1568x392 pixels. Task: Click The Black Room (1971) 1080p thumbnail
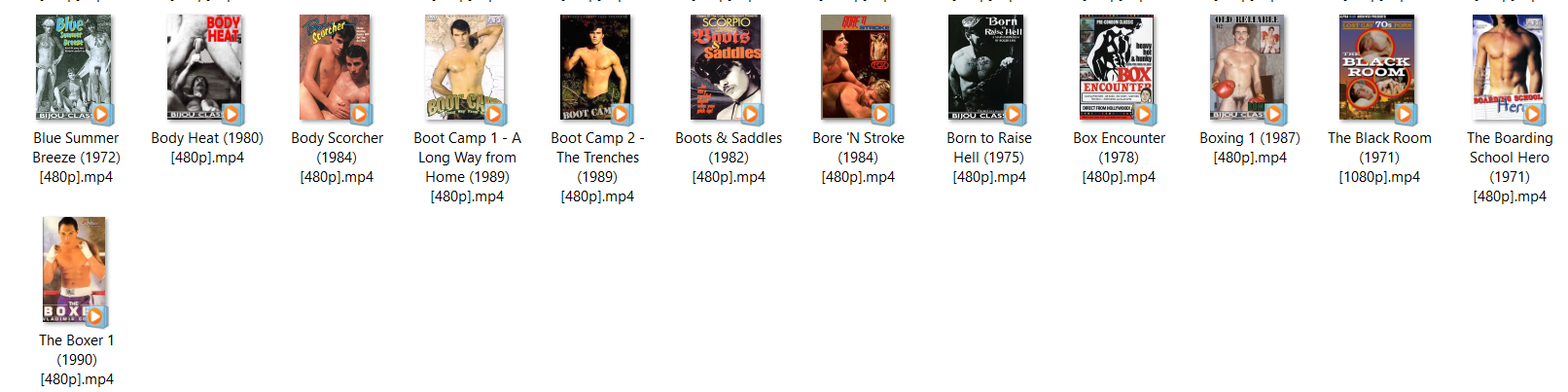[1378, 68]
